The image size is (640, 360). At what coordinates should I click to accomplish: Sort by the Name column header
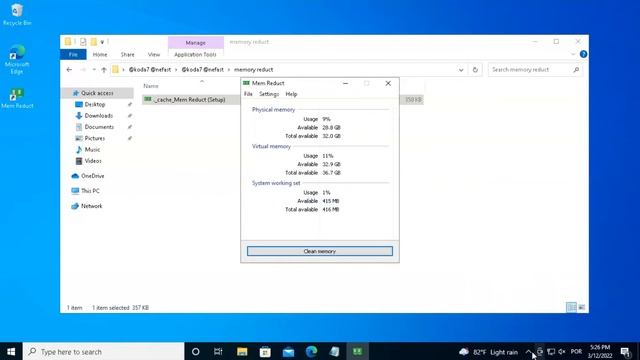(151, 86)
